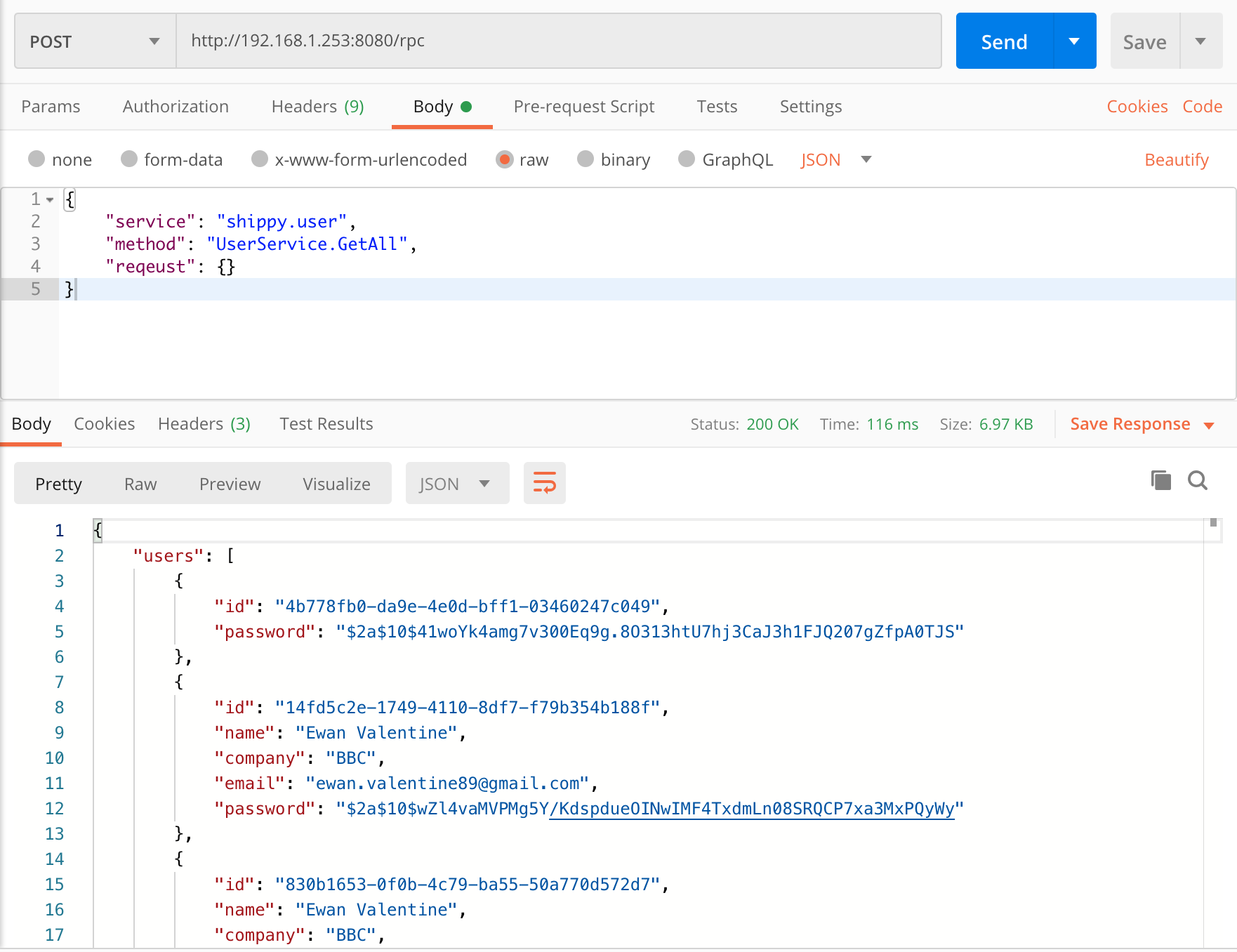
Task: Switch to the Params tab
Action: coord(51,107)
